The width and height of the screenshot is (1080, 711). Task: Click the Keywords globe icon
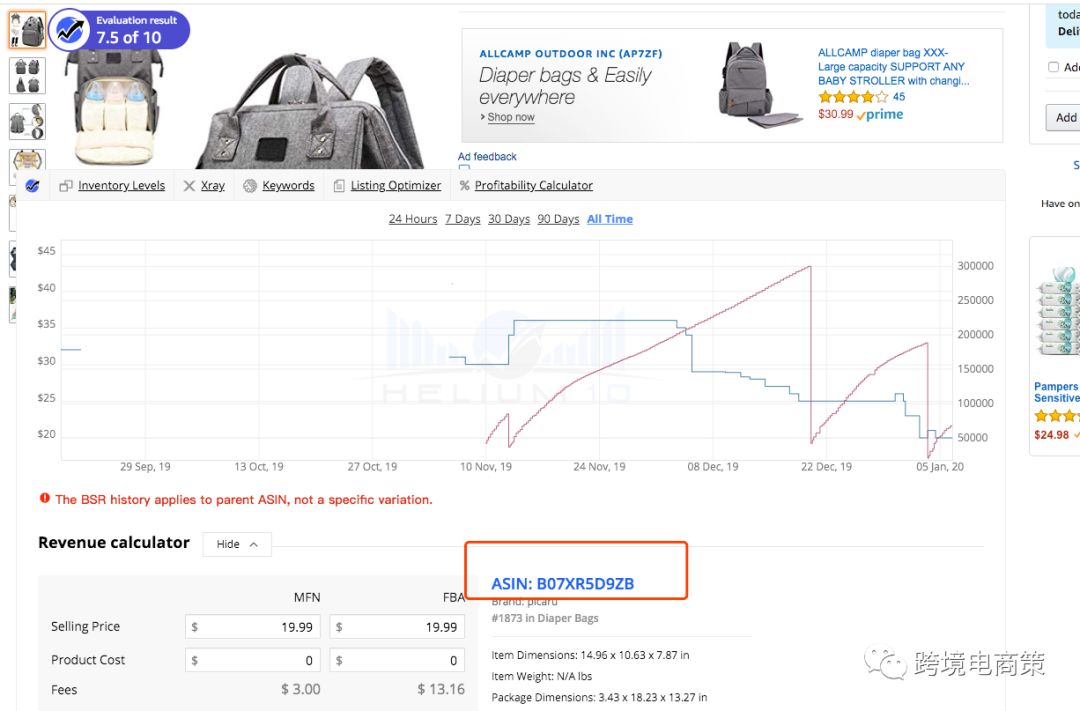(250, 186)
